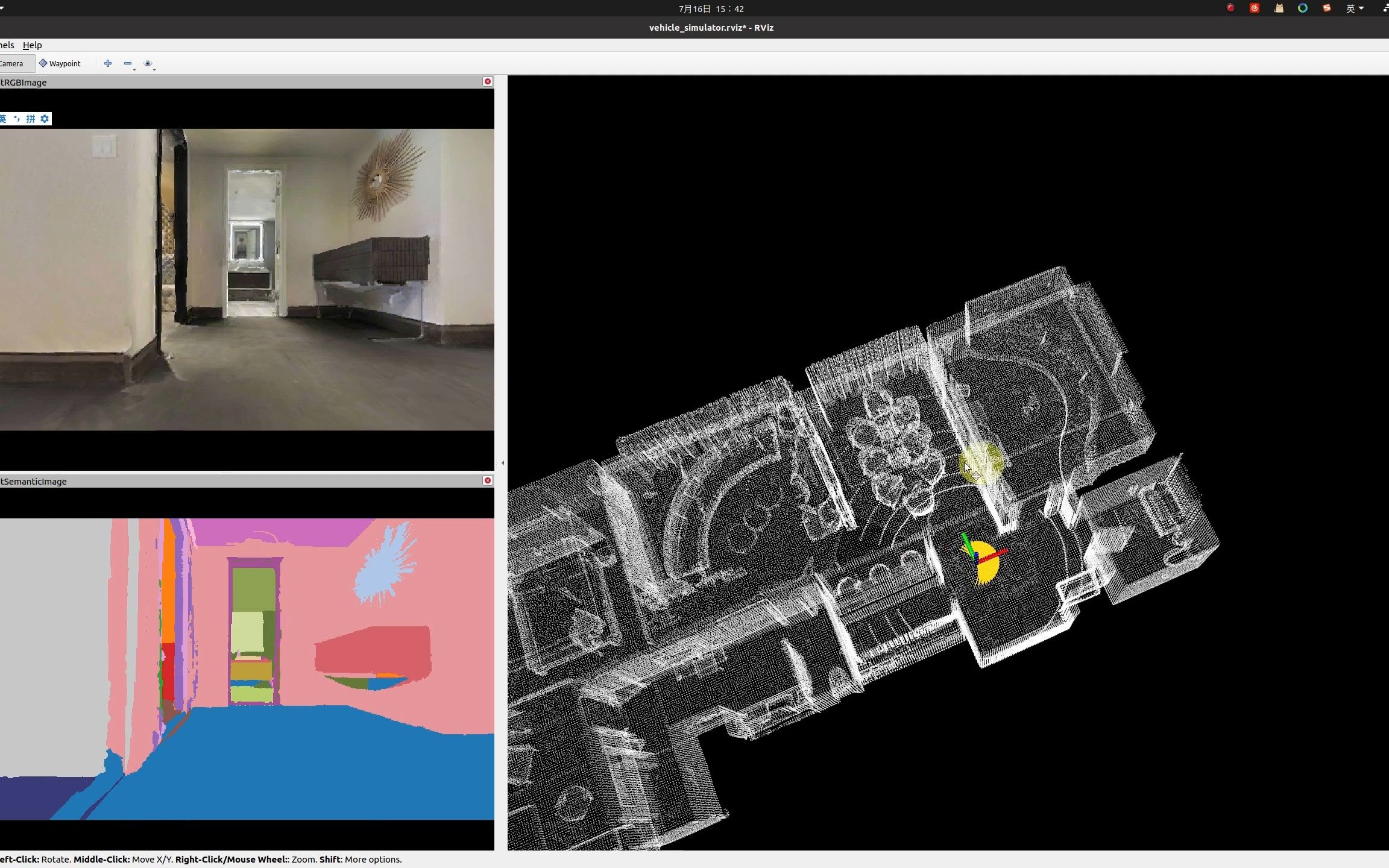Close the RGBImage panel

point(488,81)
